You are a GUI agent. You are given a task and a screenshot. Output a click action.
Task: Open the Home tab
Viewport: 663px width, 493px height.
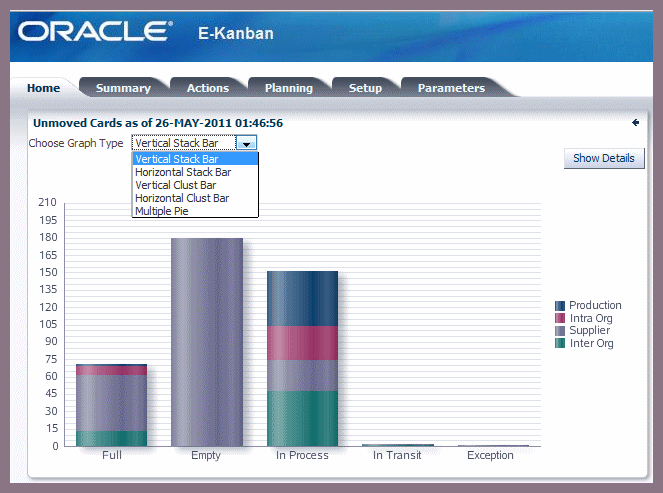point(44,88)
